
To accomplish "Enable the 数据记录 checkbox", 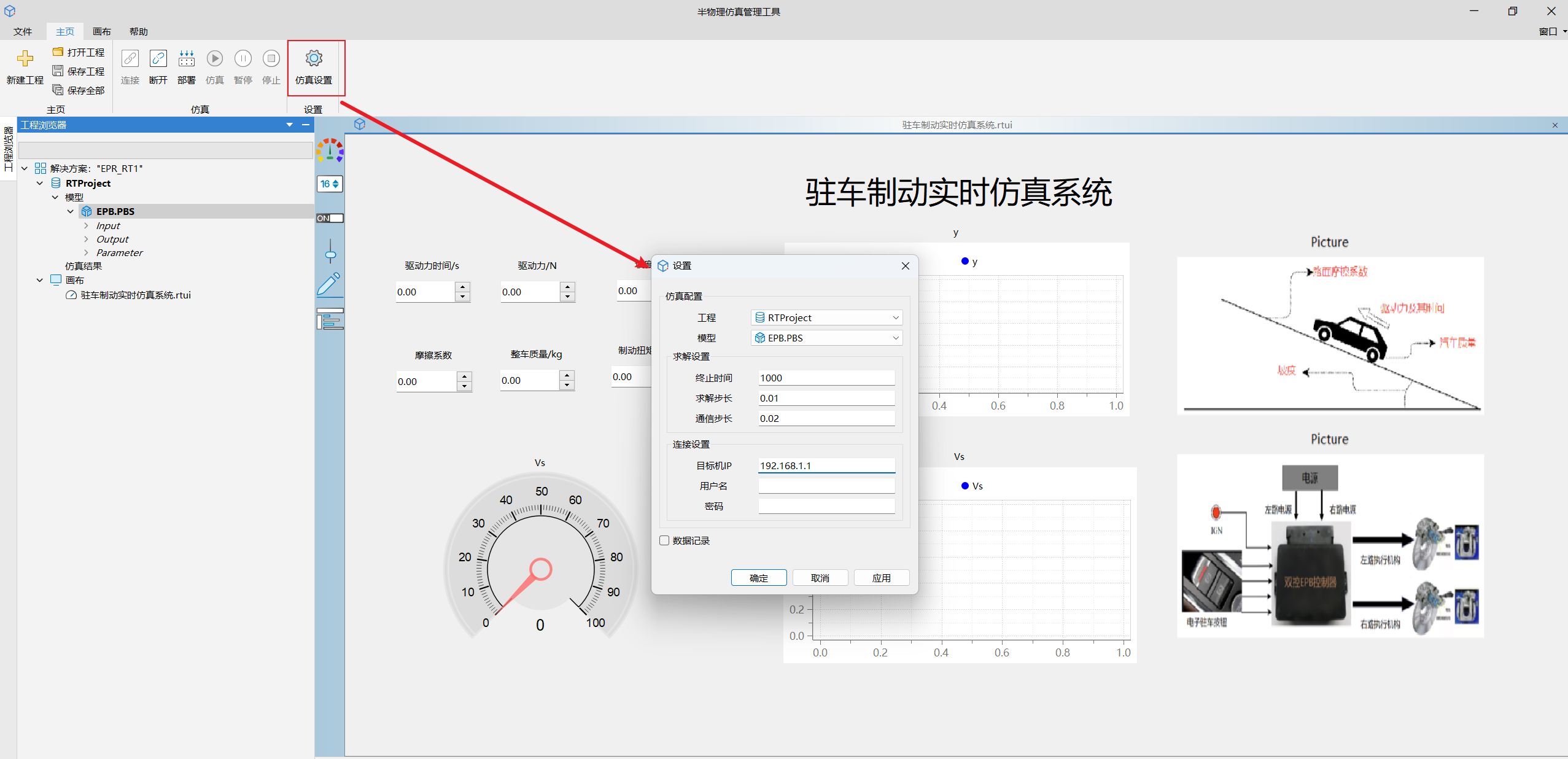I will click(x=664, y=540).
